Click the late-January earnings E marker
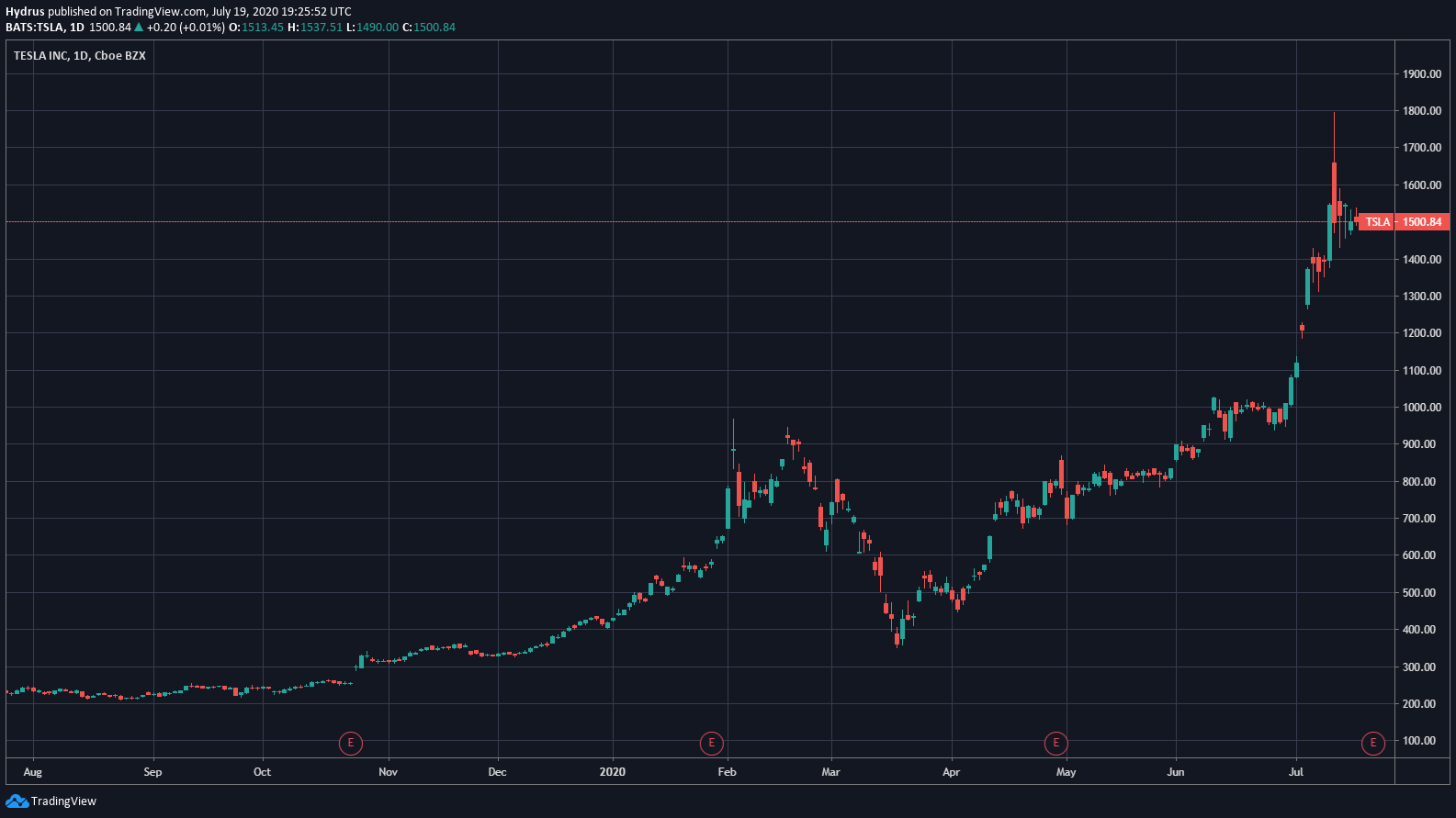Image resolution: width=1456 pixels, height=818 pixels. 711,743
